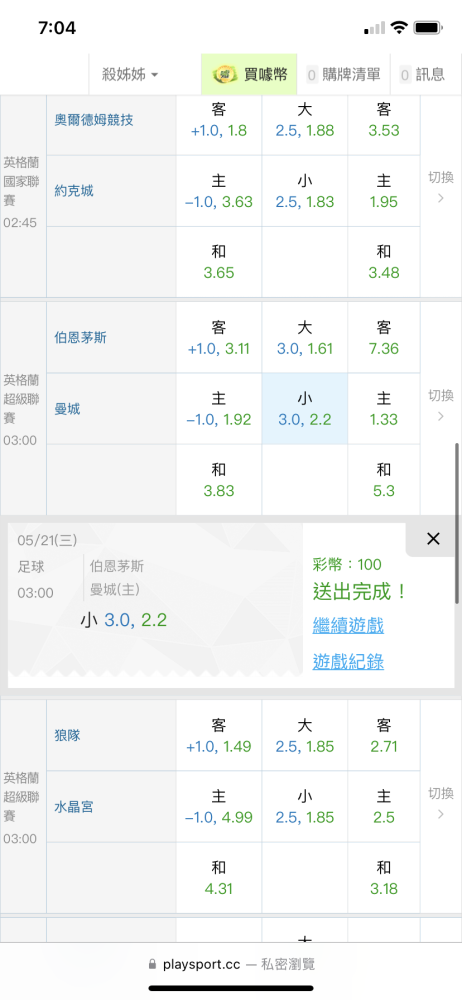Open the 水晶宮 team link

(74, 807)
